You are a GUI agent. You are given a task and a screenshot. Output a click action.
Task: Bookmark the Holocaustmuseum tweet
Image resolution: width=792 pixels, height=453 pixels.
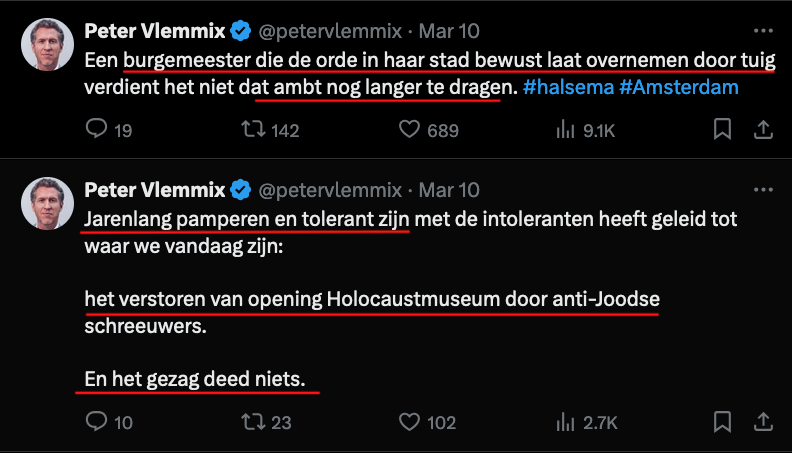coord(722,422)
